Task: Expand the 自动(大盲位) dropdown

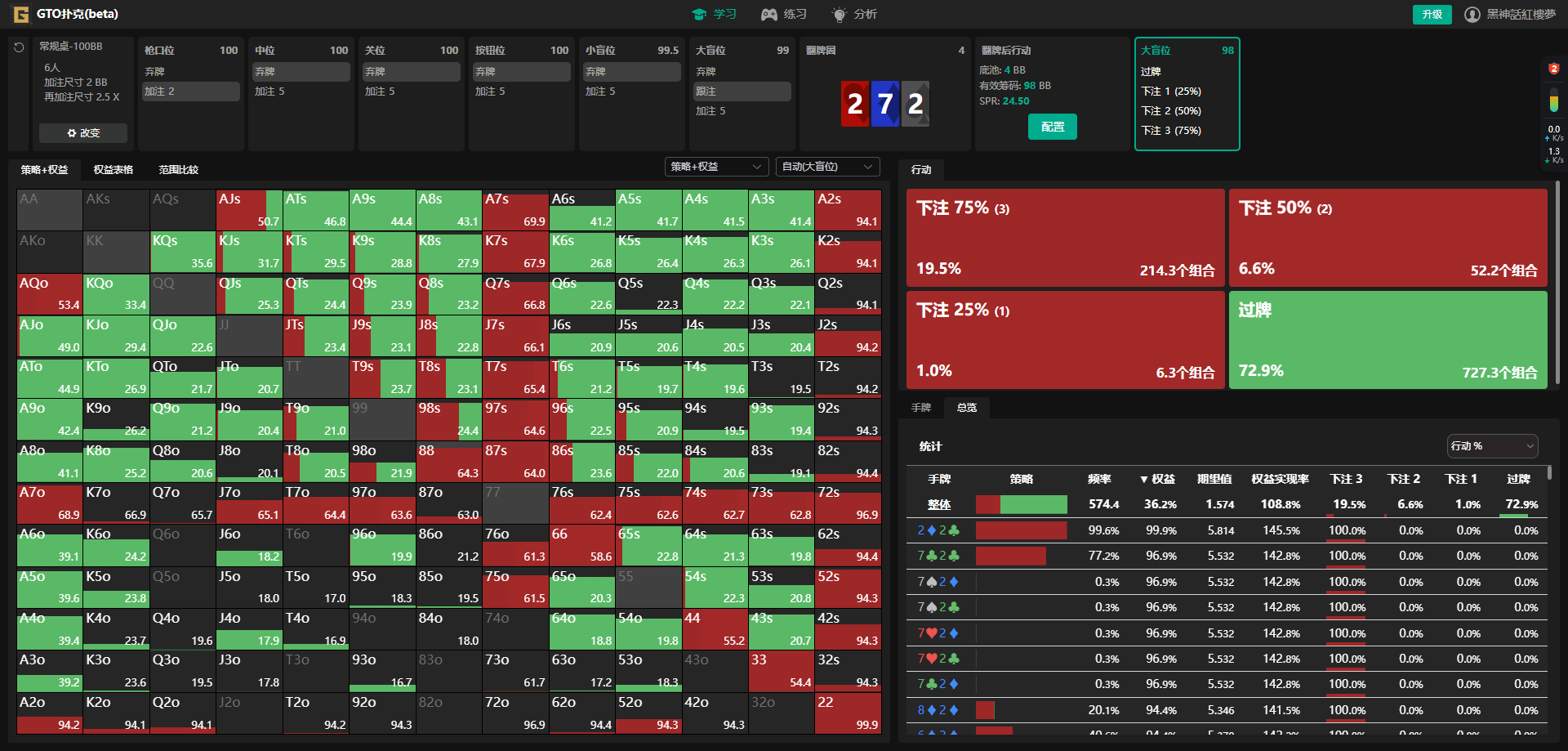Action: click(826, 167)
